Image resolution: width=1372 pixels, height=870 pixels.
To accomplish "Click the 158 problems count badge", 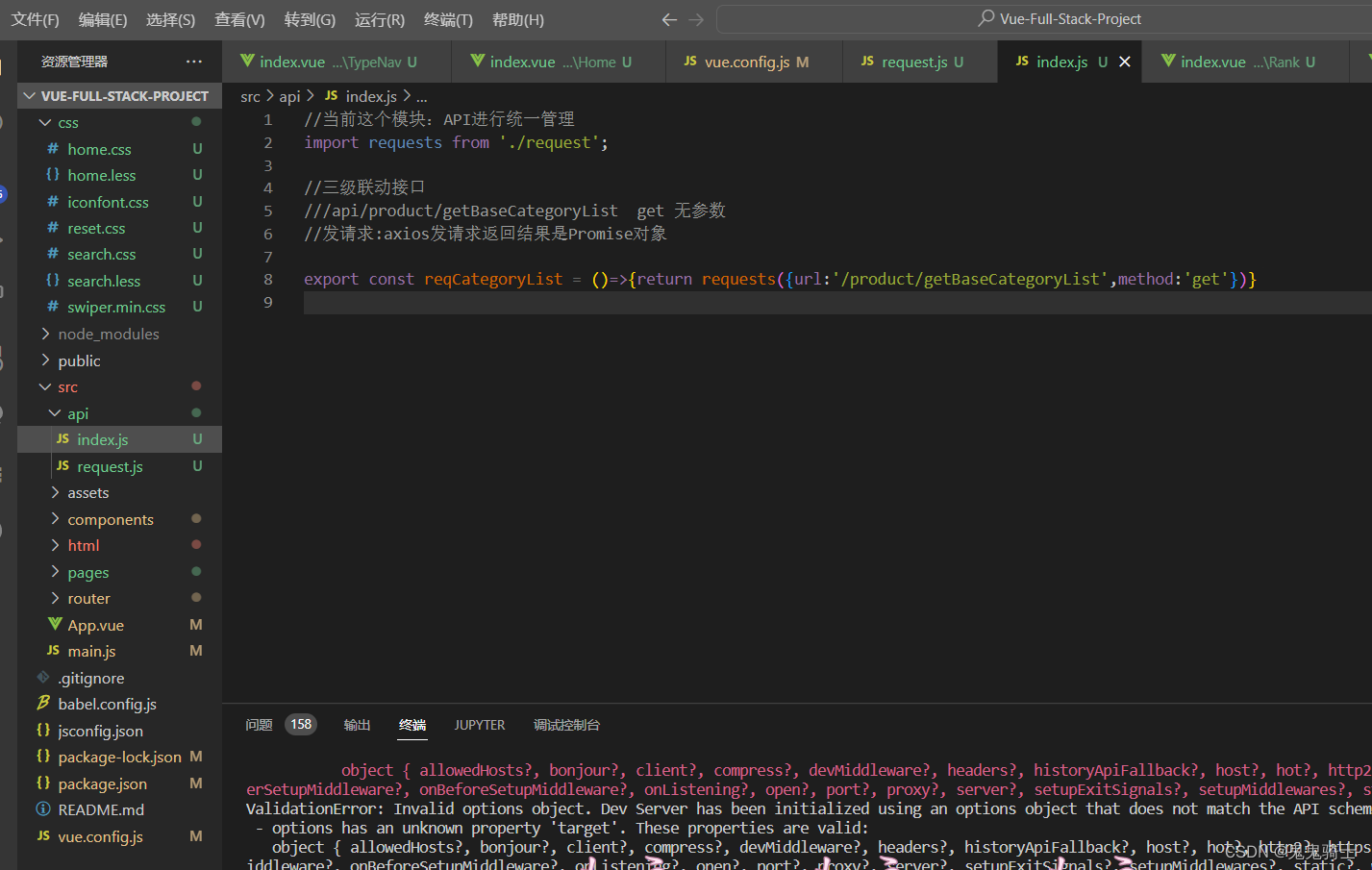I will click(x=301, y=725).
